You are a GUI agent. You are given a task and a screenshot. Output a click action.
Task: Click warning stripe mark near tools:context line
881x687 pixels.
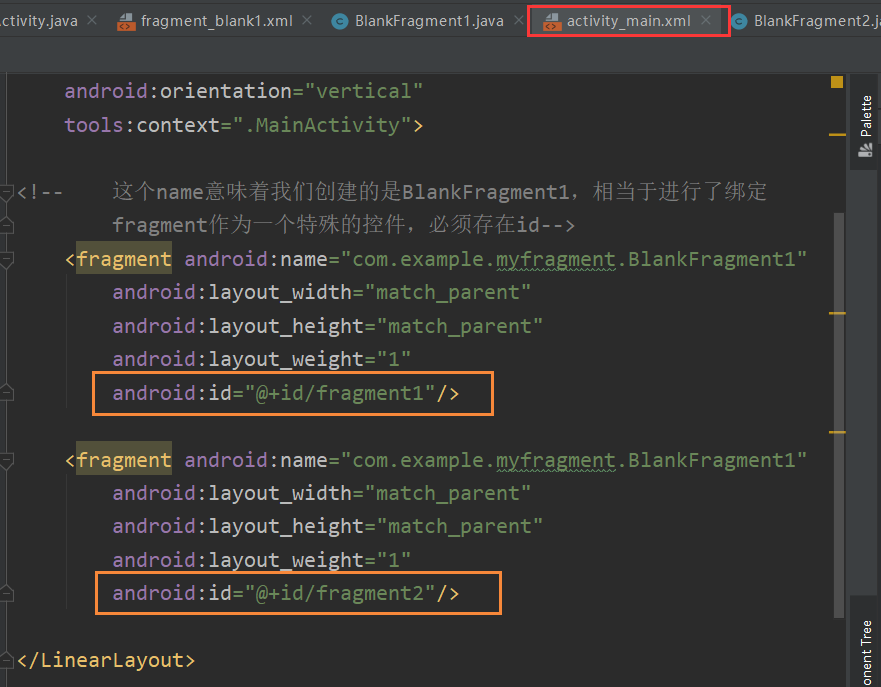(837, 135)
